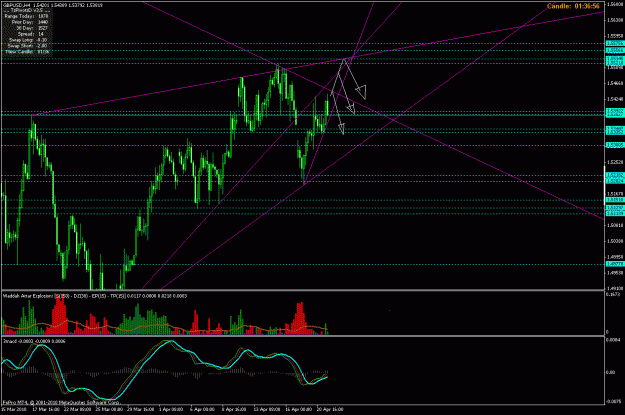The image size is (625, 415).
Task: Click the 1.54240 price axis value
Action: (616, 99)
